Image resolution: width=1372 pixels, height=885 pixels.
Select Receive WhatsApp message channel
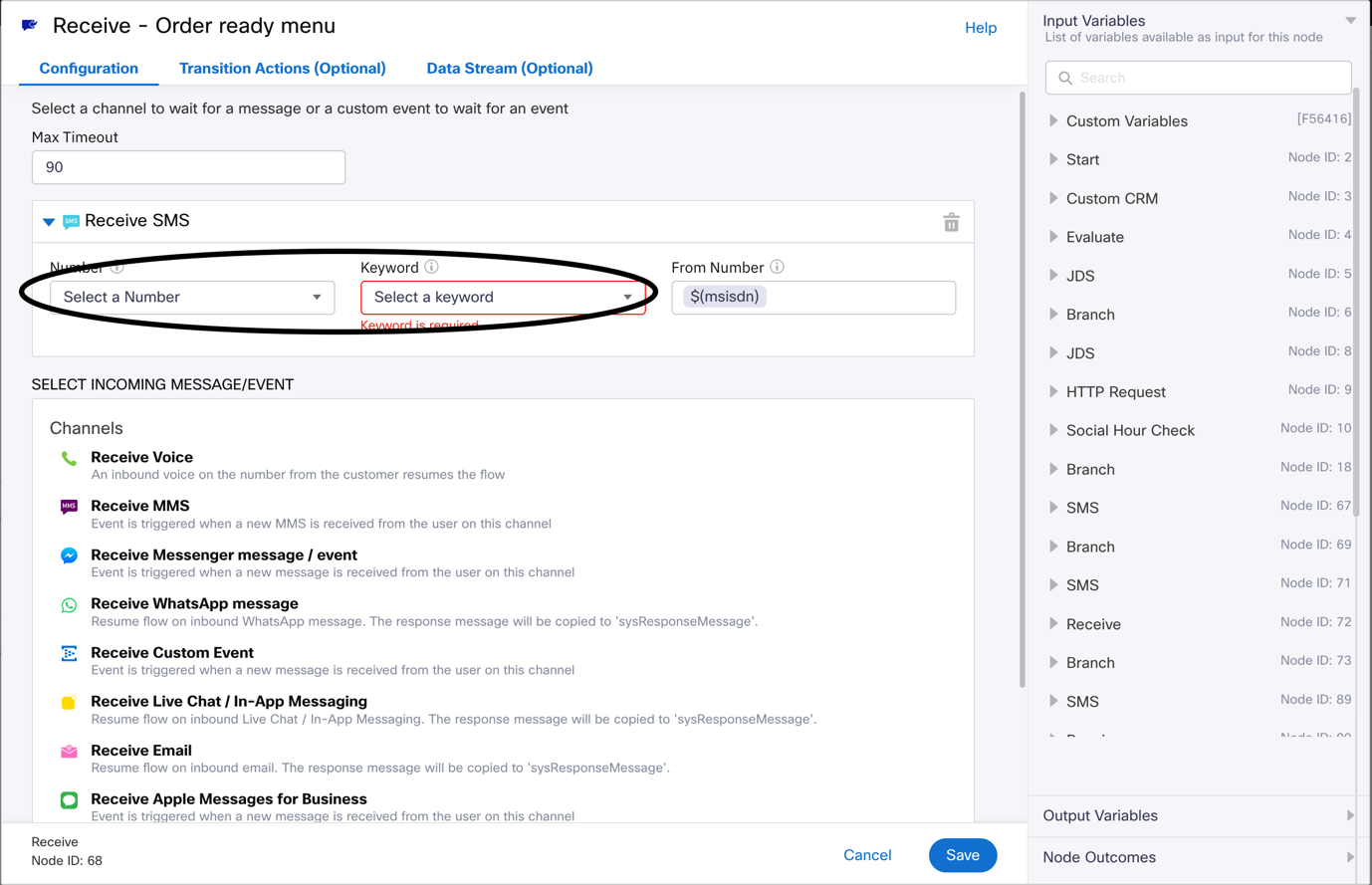coord(194,603)
